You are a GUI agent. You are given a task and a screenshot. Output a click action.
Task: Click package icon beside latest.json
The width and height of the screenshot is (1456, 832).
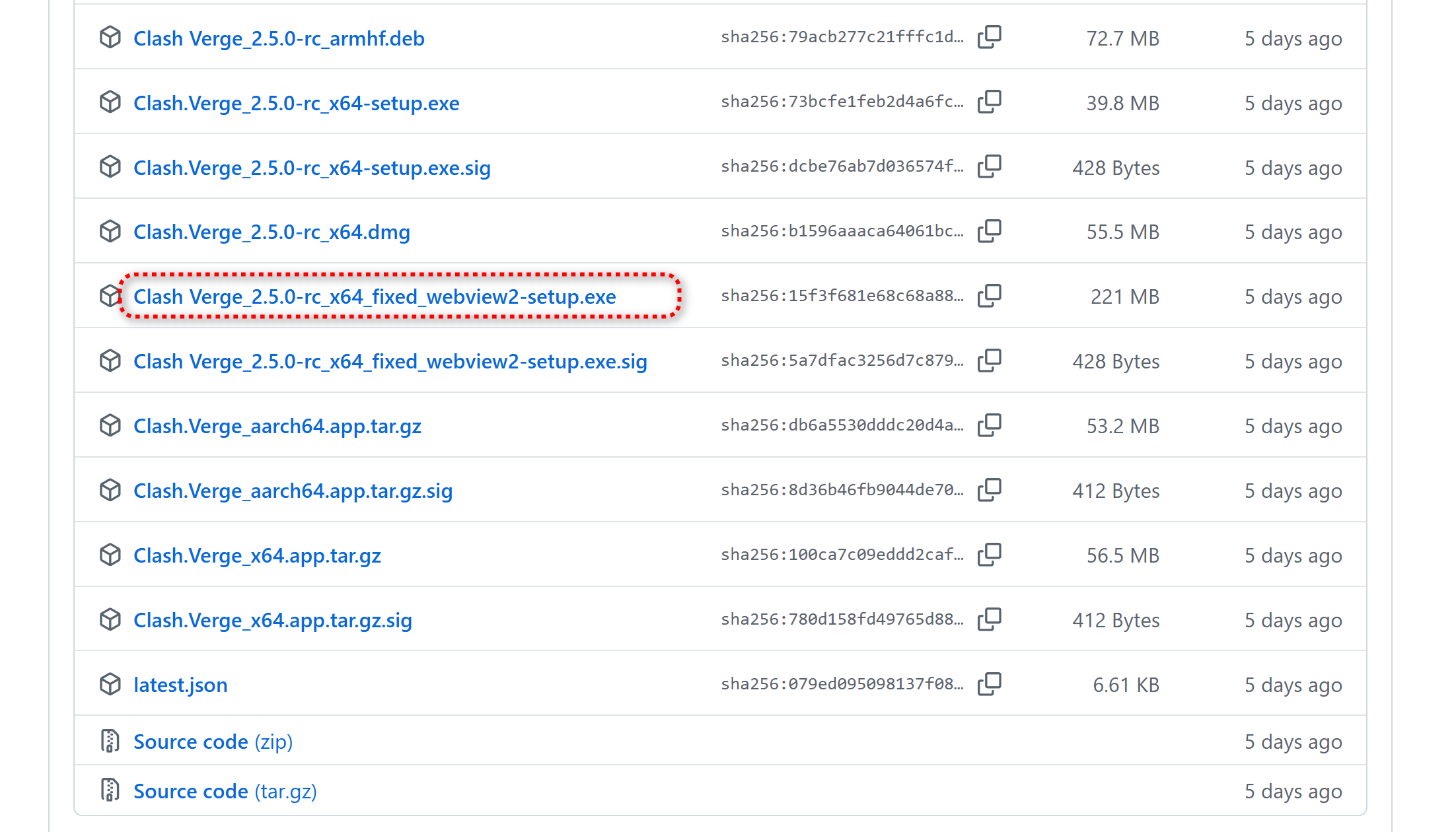(x=110, y=685)
